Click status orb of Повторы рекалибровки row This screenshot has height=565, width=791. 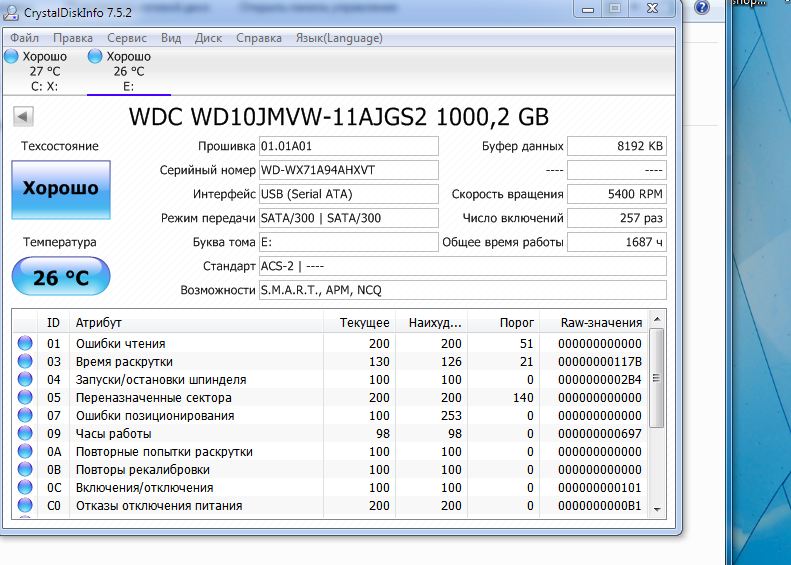pos(25,470)
